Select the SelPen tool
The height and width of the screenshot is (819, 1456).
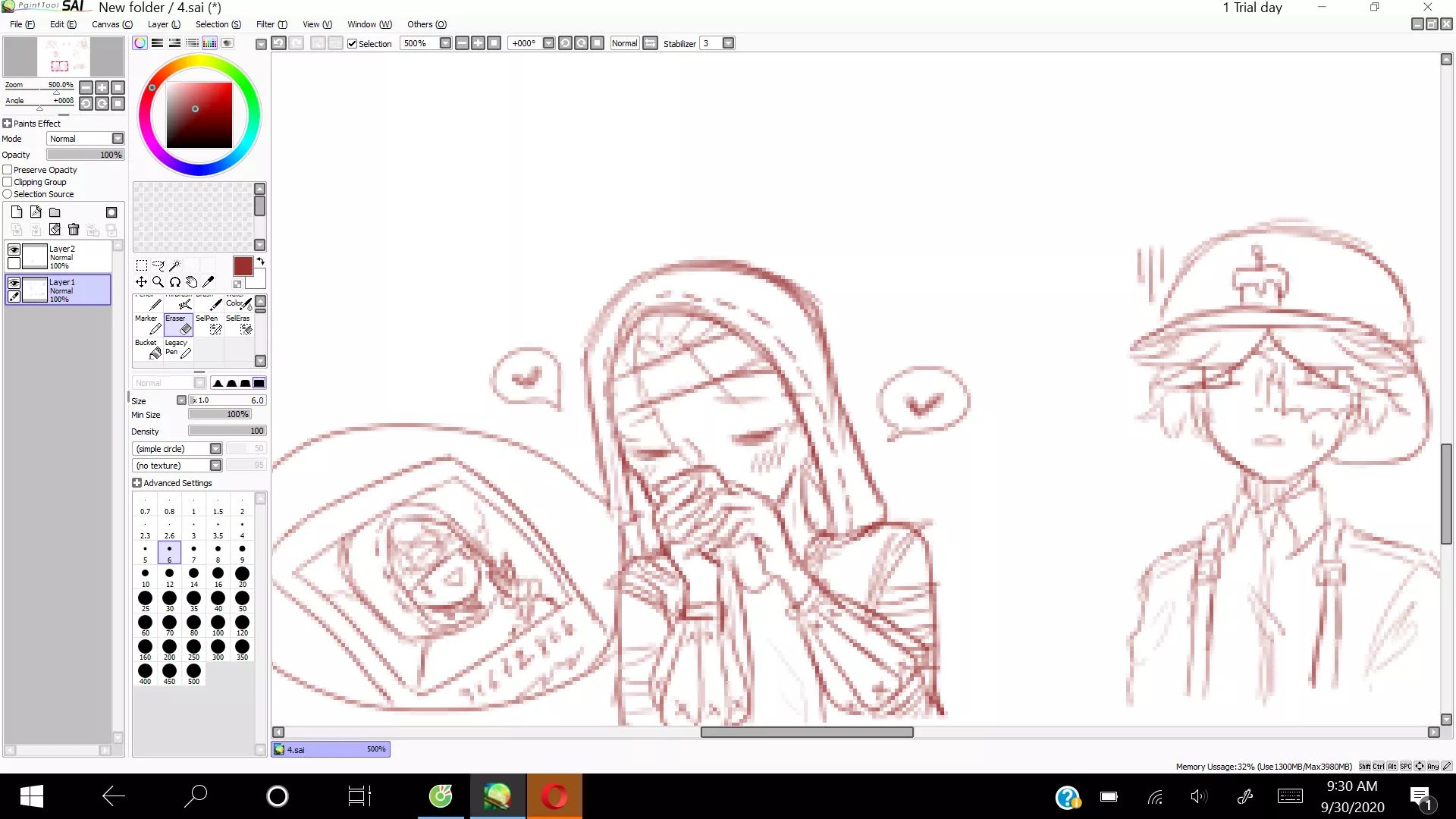pyautogui.click(x=209, y=325)
